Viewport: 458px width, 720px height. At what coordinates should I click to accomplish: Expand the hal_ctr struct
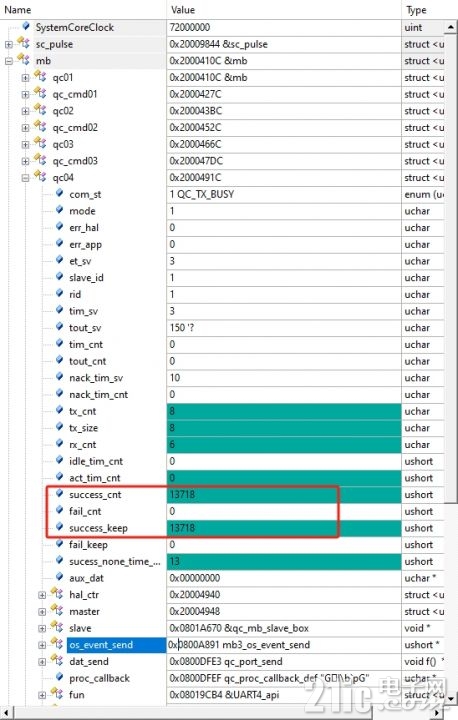(x=42, y=595)
